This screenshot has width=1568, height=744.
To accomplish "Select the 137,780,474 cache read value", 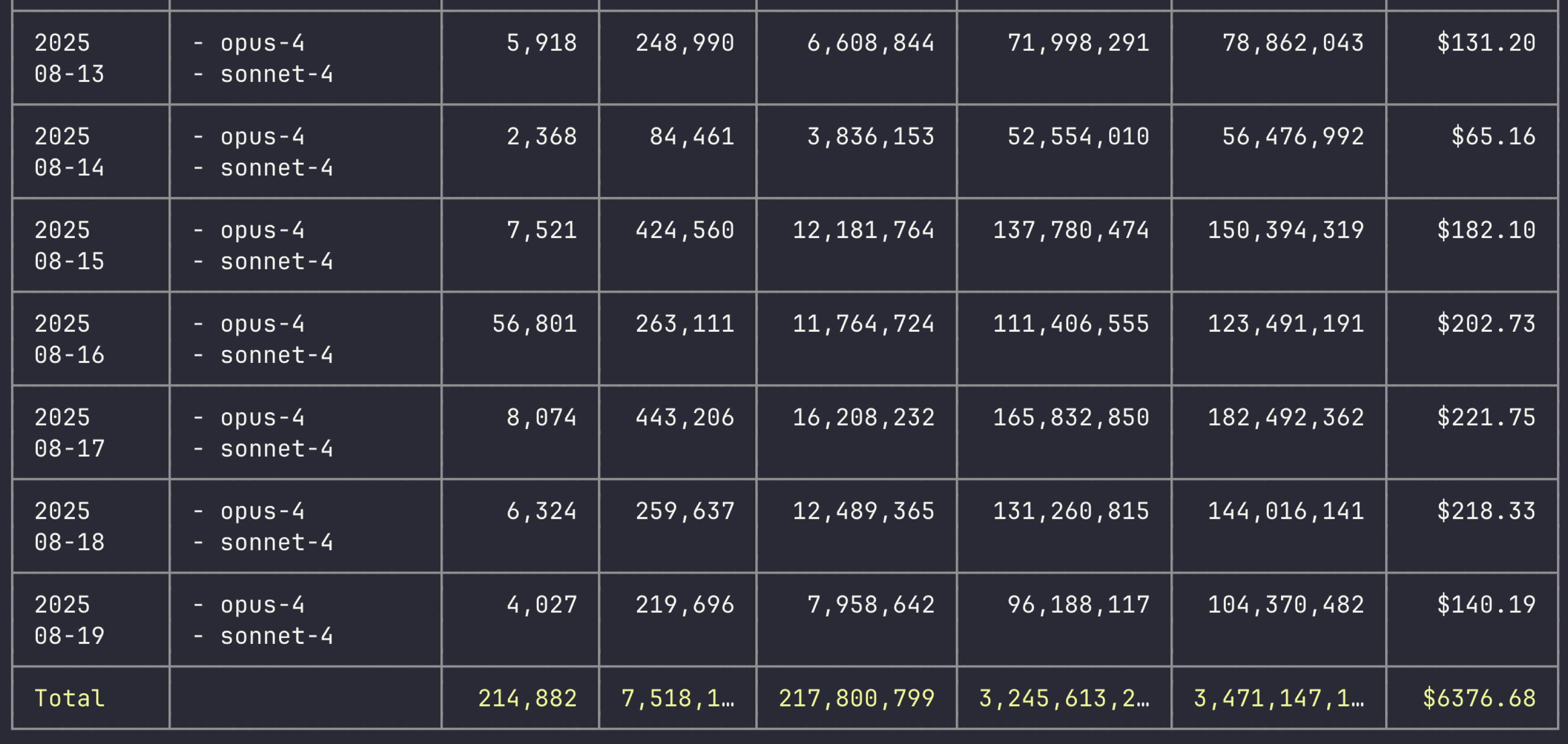I will (x=1071, y=231).
